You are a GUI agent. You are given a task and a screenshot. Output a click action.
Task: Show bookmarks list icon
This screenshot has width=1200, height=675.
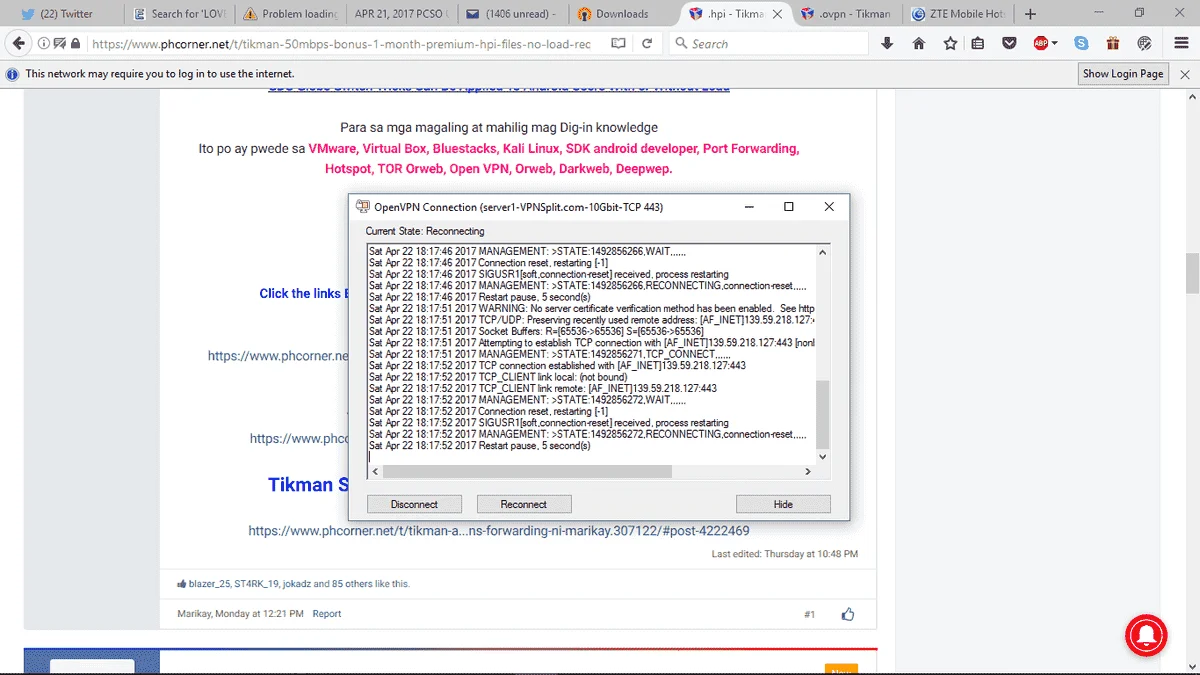pyautogui.click(x=978, y=44)
